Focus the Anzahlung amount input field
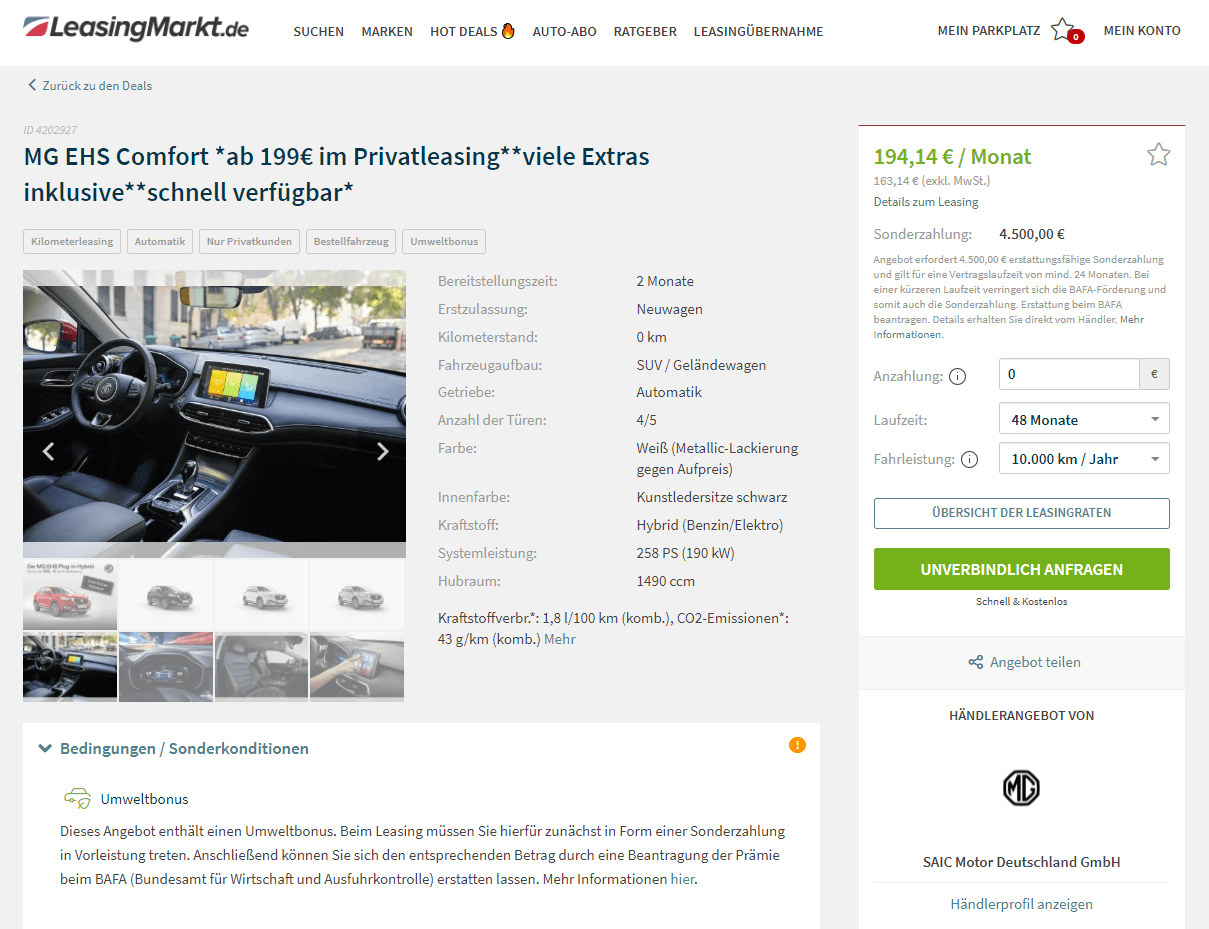This screenshot has width=1209, height=929. pos(1069,374)
